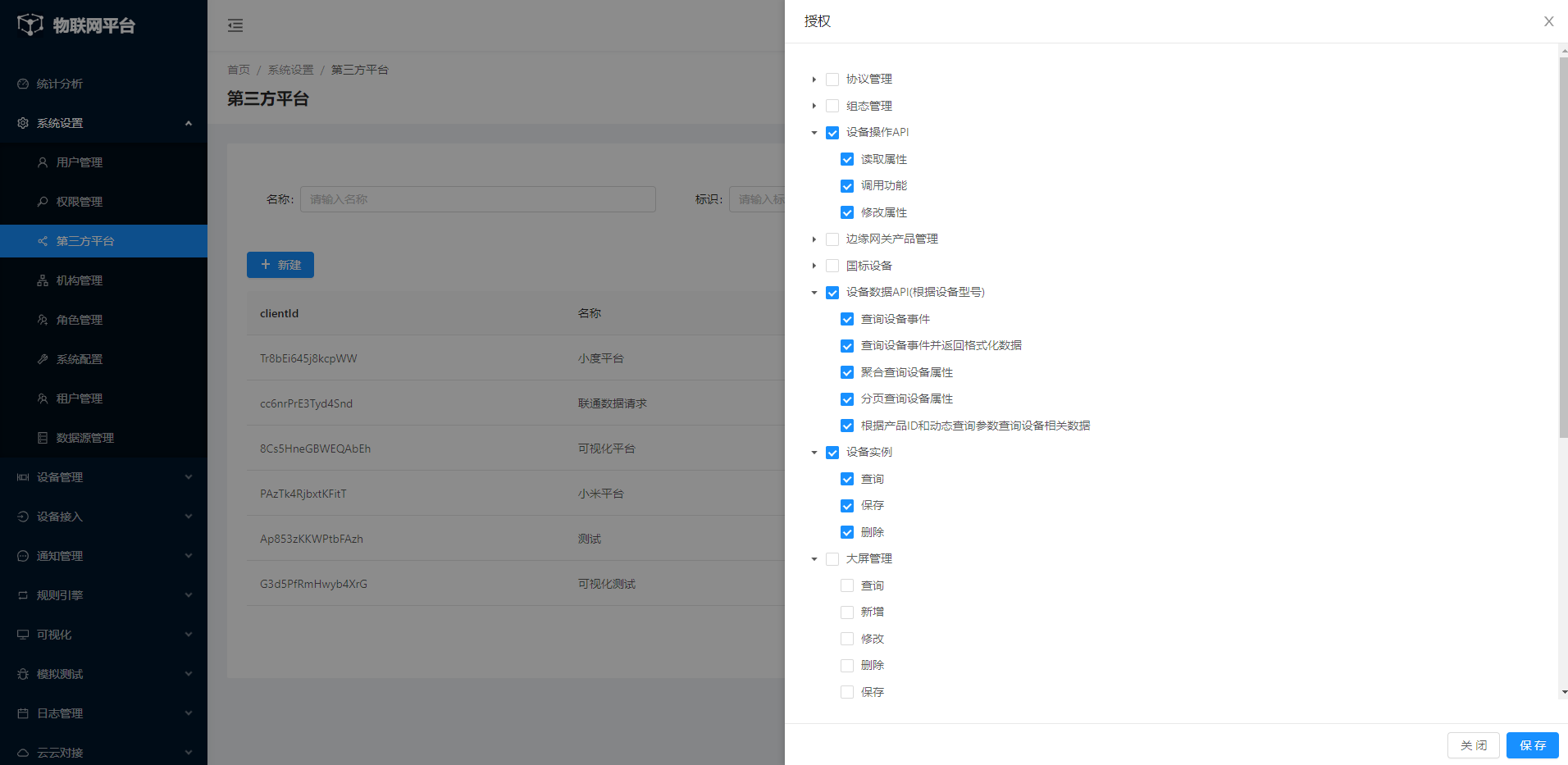This screenshot has width=1568, height=765.
Task: Expand the 设备管理 sidebar arrow
Action: tap(189, 477)
